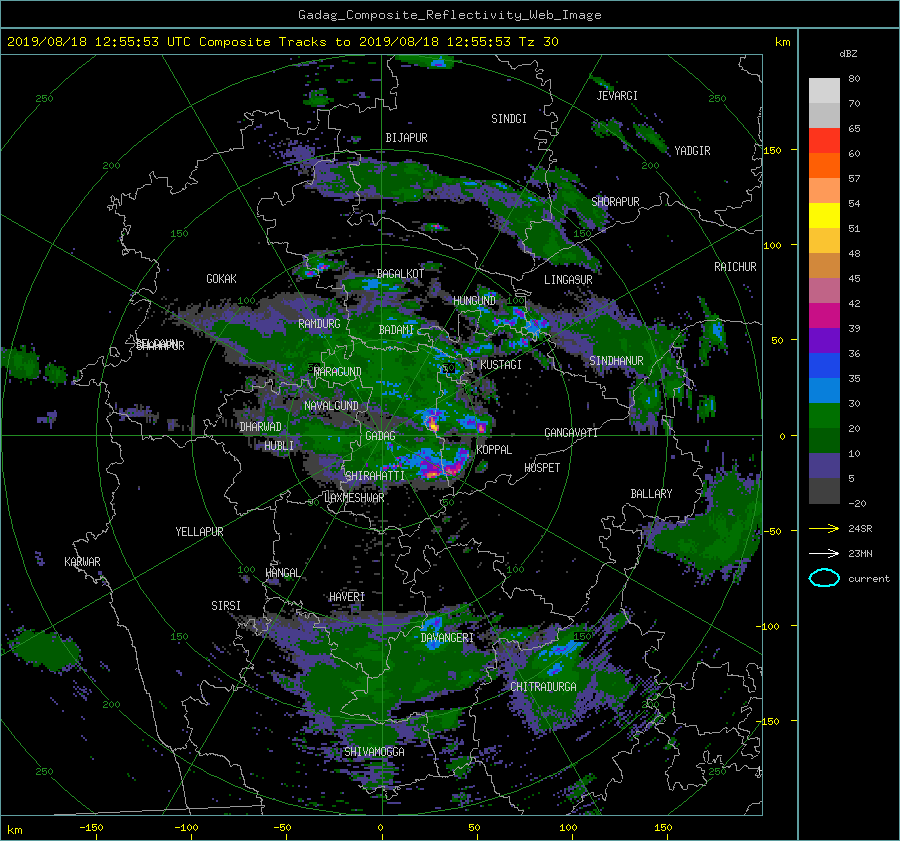Viewport: 900px width, 841px height.
Task: Click the YADGIR city label
Action: tap(692, 151)
